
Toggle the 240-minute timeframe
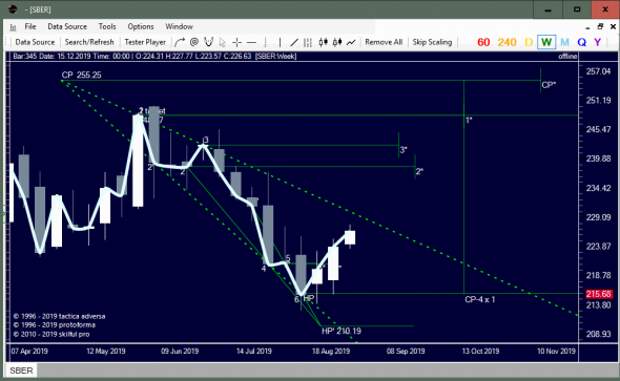point(507,42)
